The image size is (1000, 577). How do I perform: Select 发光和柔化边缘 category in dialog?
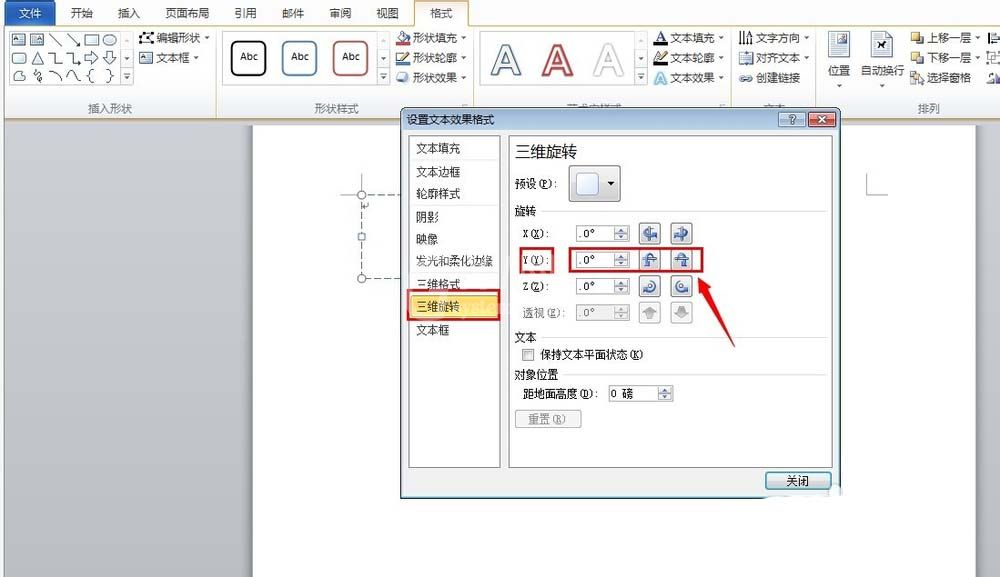coord(453,261)
